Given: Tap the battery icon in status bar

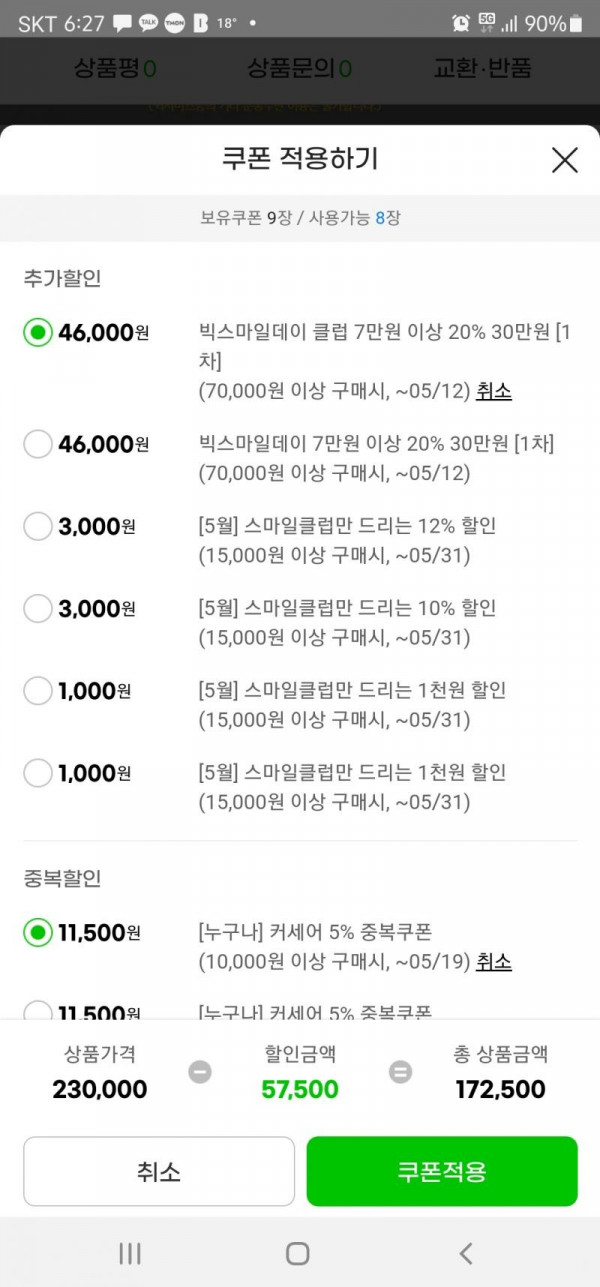Looking at the screenshot, I should point(576,23).
